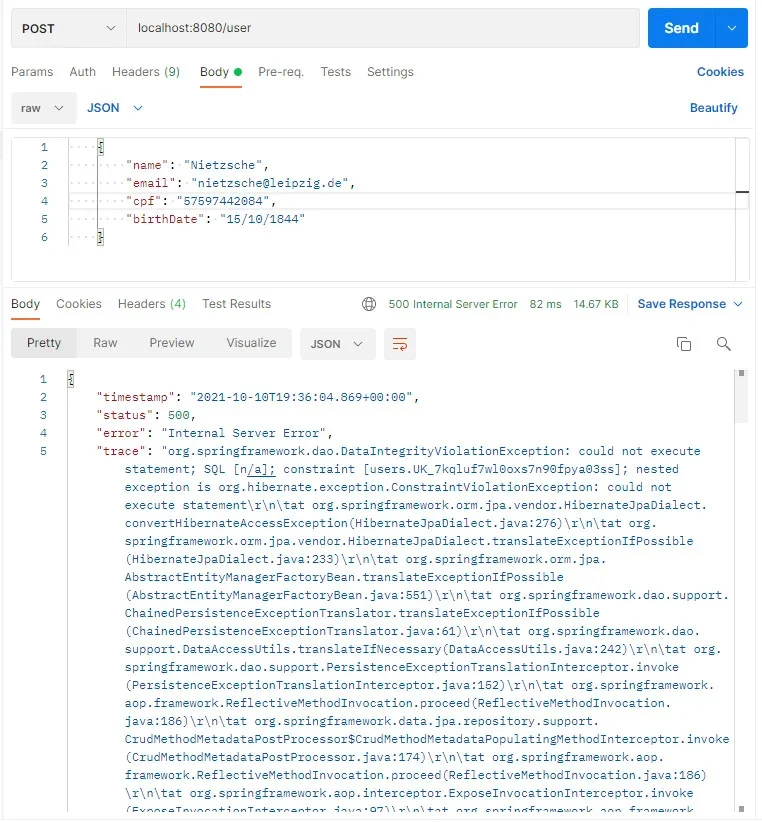Click the 14.67 KB response size
The image size is (762, 822).
[x=595, y=304]
